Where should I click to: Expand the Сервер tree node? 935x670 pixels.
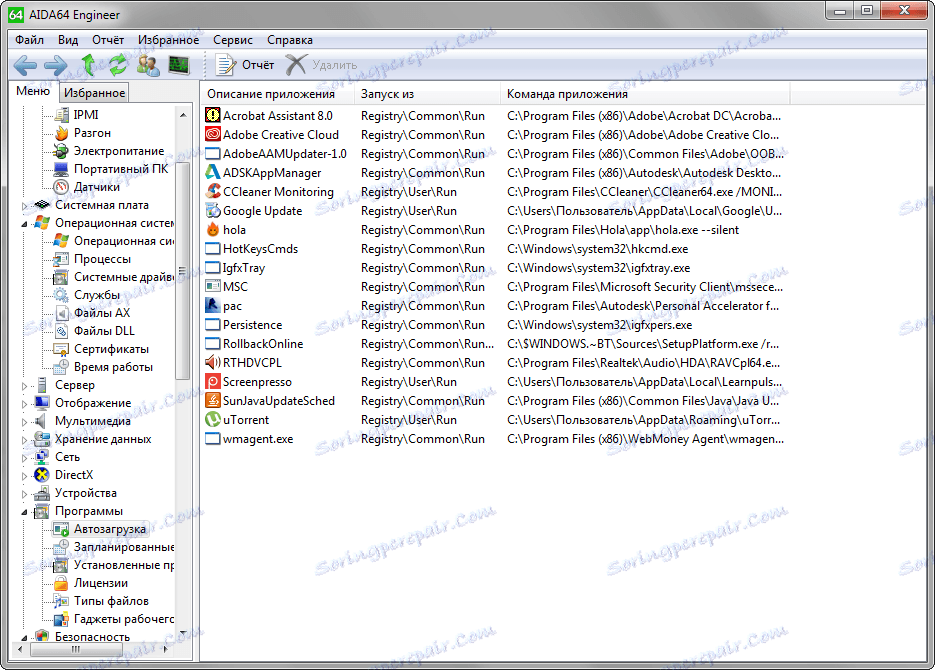25,386
